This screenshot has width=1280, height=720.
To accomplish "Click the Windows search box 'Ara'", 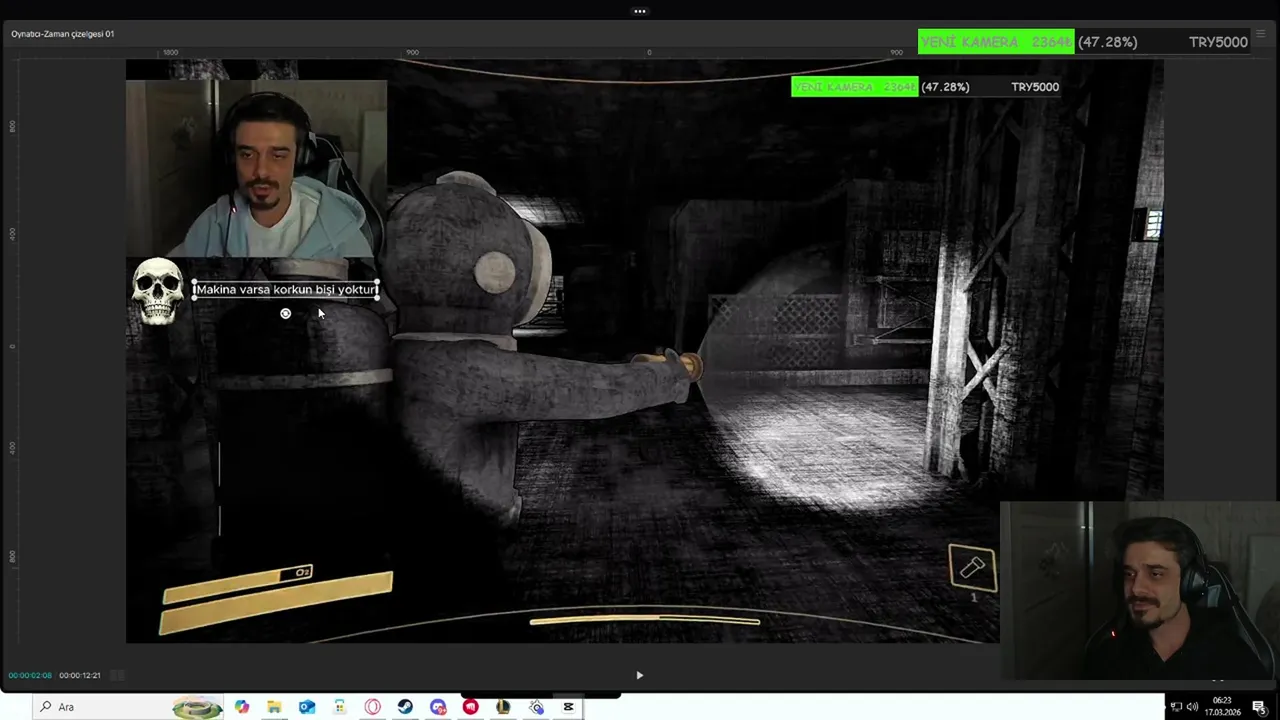I will click(x=128, y=707).
